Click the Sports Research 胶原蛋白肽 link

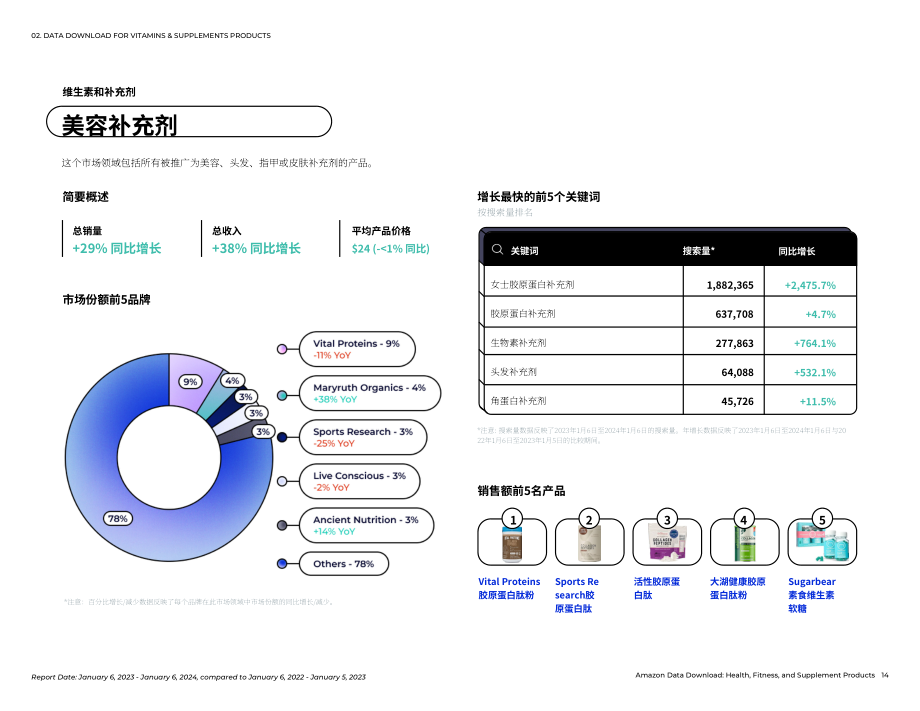[x=577, y=595]
